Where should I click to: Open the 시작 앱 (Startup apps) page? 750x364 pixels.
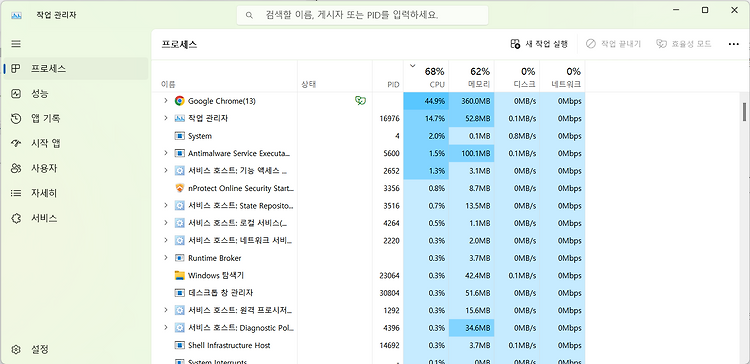pyautogui.click(x=77, y=143)
